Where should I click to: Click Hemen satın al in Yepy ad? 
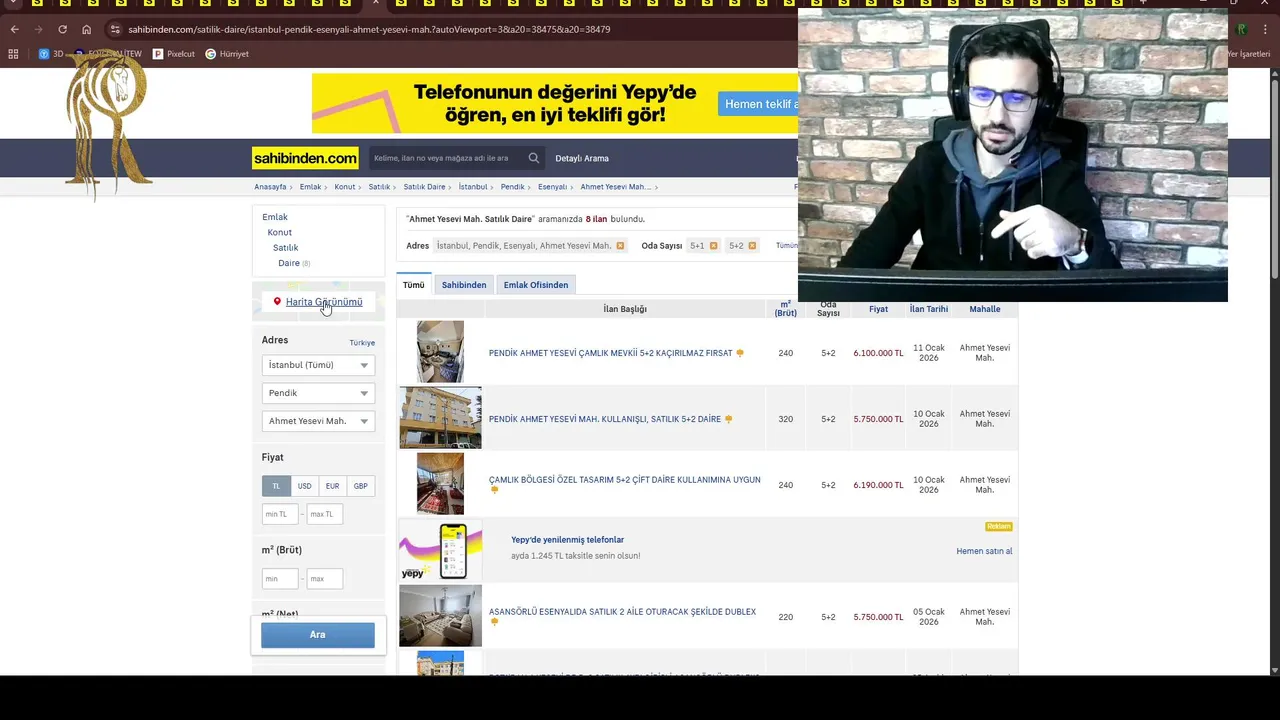tap(984, 551)
